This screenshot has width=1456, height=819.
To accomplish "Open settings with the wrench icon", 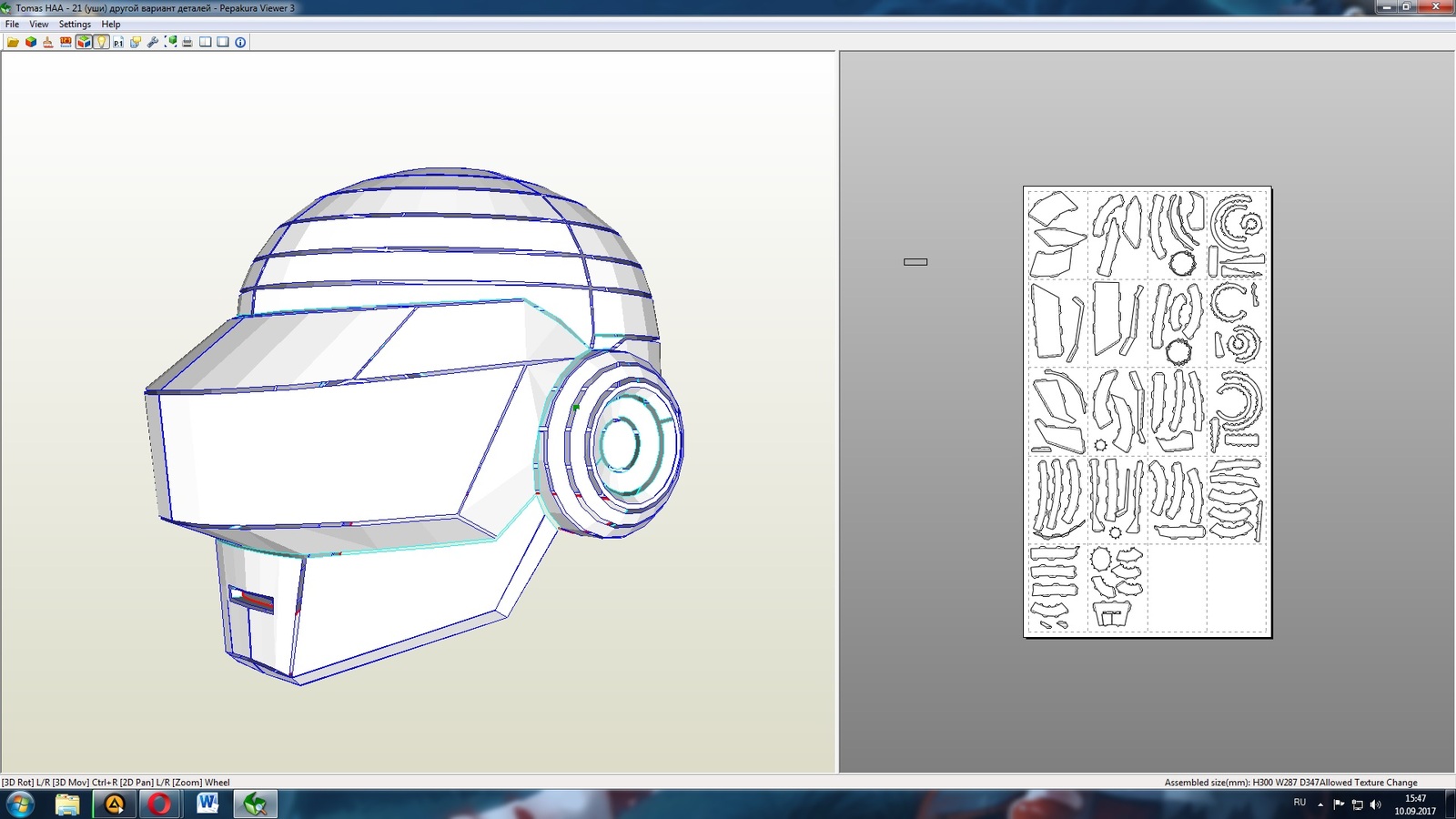I will [152, 42].
